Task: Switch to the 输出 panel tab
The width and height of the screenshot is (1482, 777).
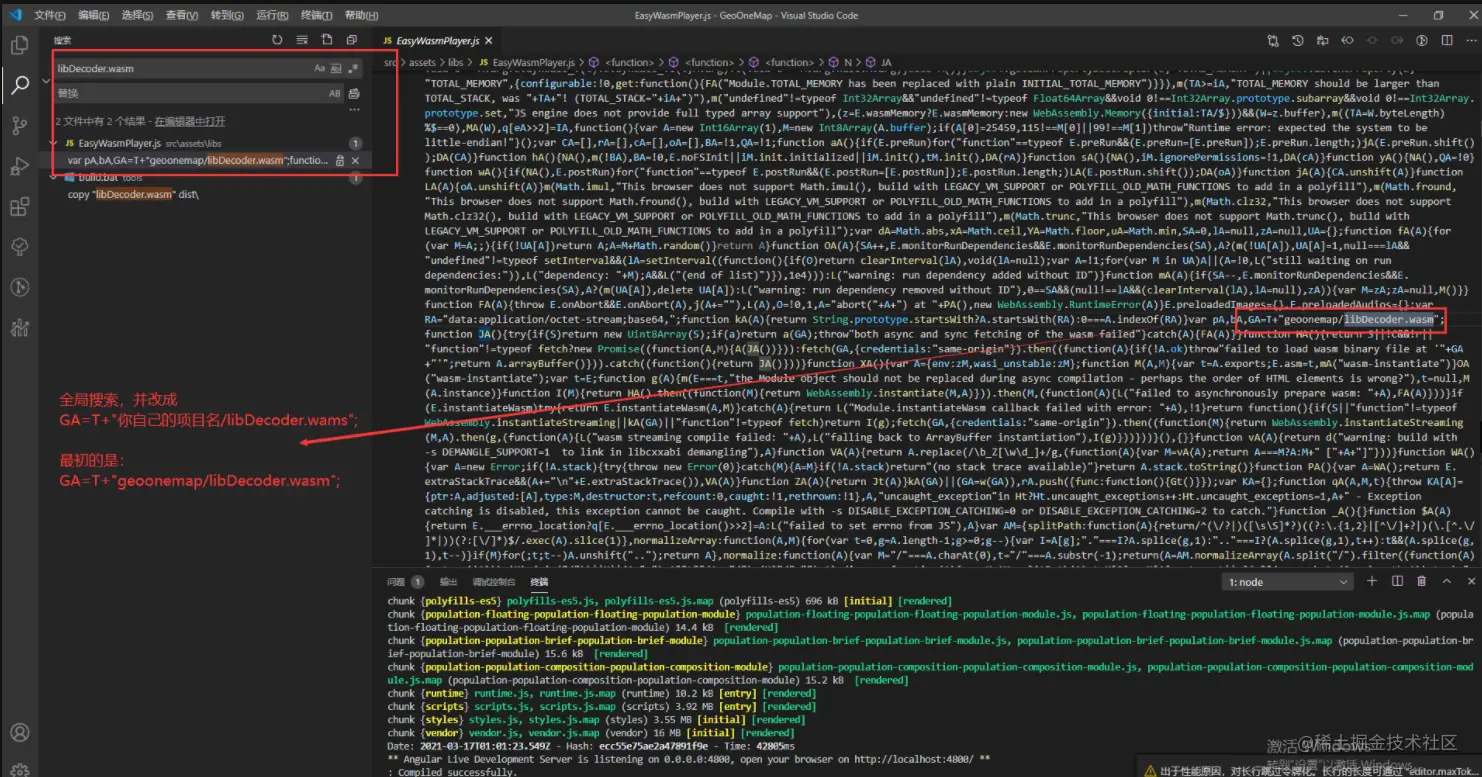Action: click(448, 581)
